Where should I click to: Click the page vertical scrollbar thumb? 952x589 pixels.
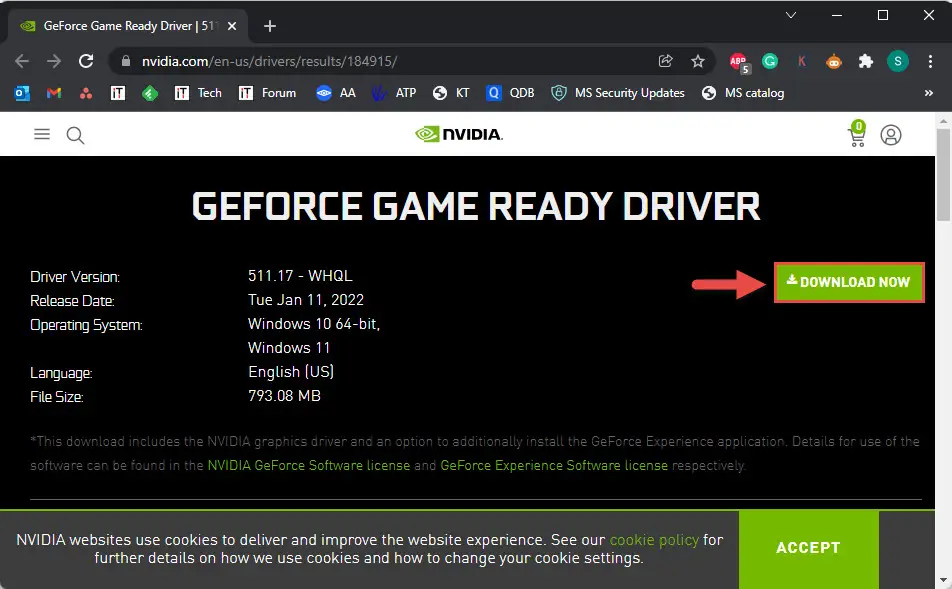tap(943, 175)
